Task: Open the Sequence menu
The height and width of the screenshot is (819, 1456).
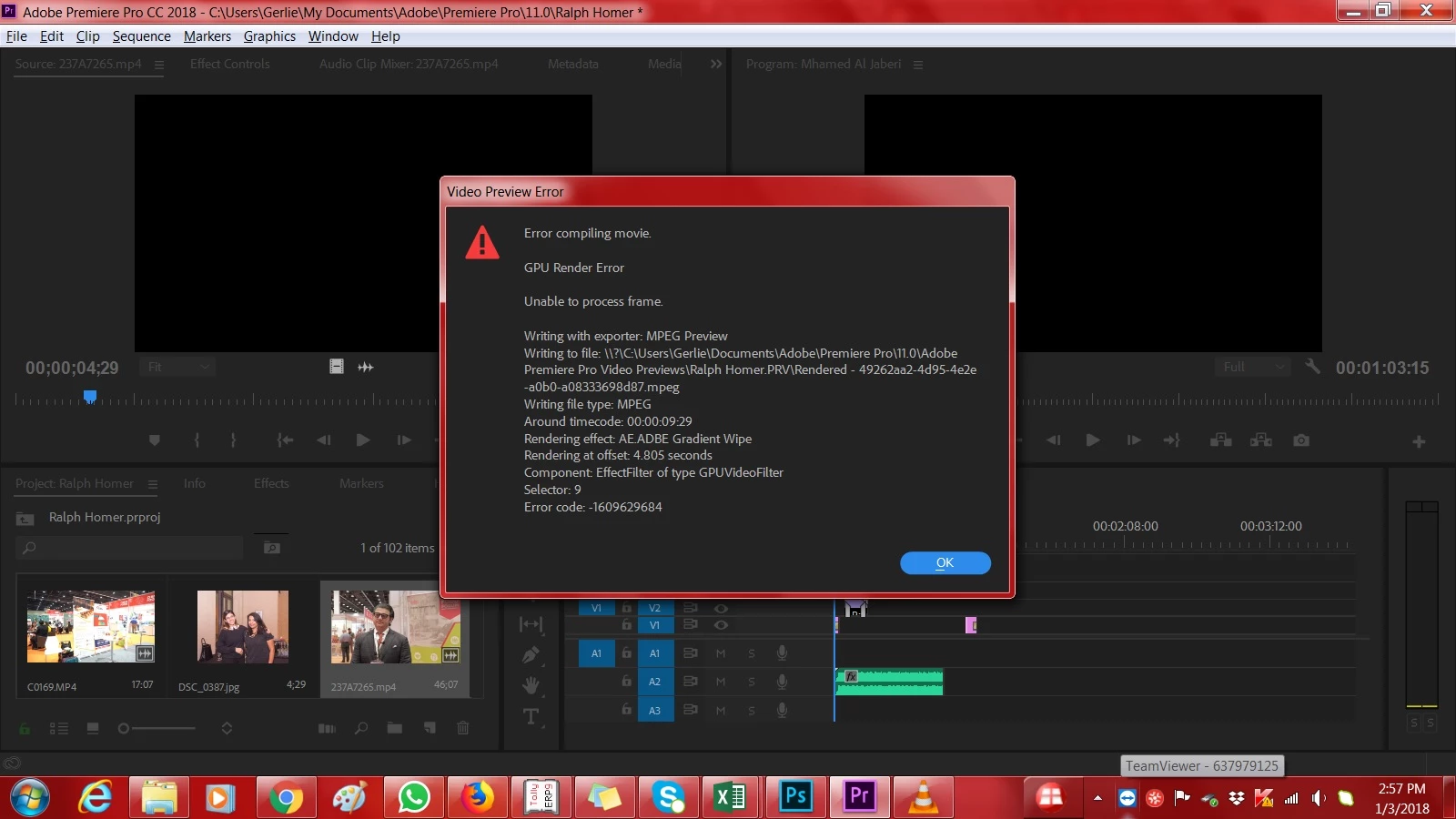Action: click(x=141, y=36)
